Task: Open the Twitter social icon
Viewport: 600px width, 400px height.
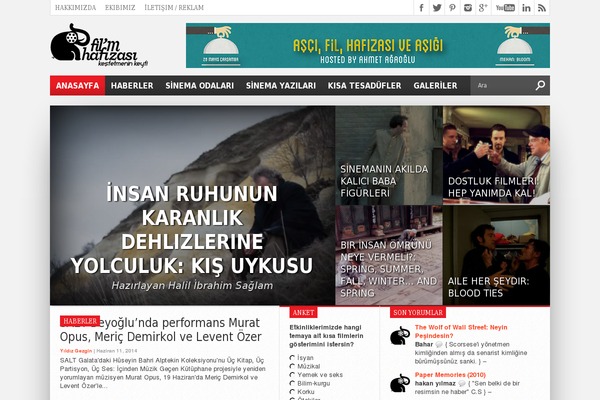Action: (437, 8)
